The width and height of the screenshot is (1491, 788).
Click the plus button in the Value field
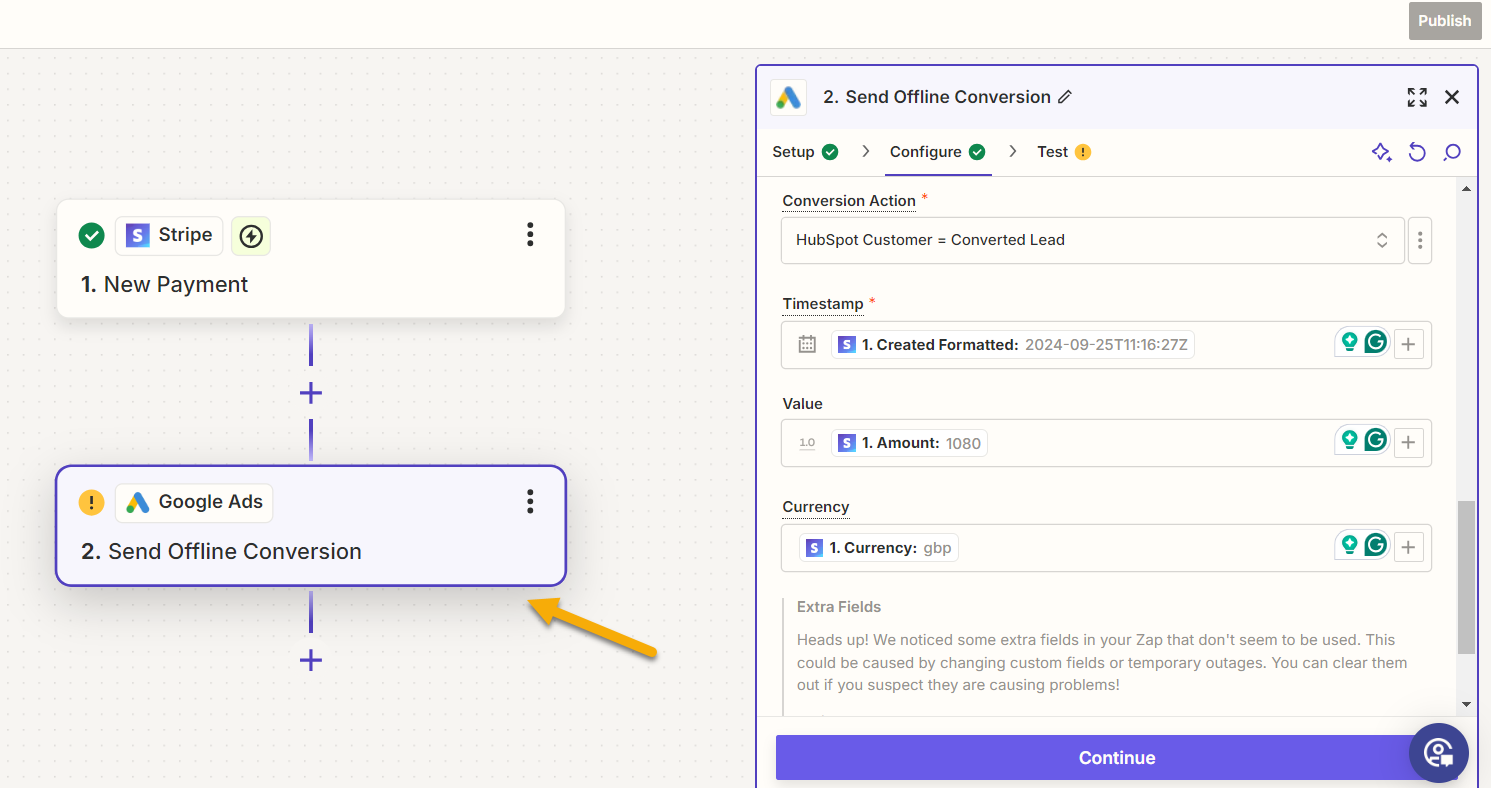(1409, 443)
